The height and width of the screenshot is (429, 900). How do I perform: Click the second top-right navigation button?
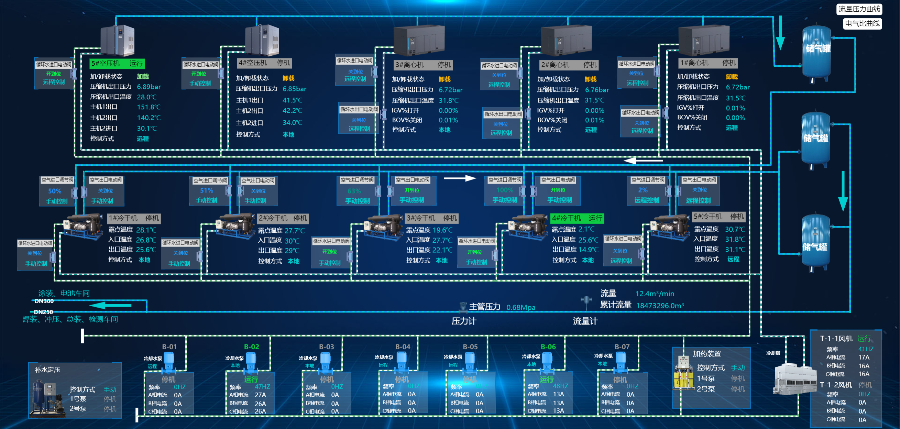pos(859,22)
